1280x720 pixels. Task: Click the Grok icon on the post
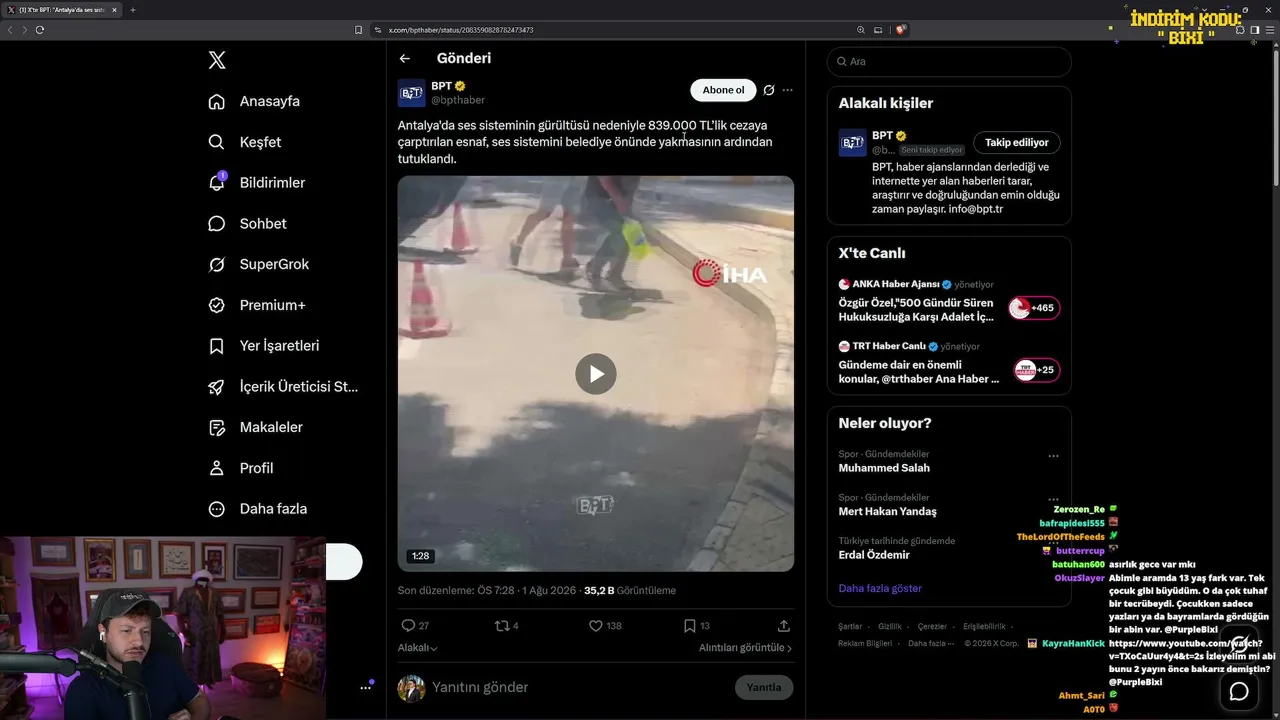coord(768,90)
